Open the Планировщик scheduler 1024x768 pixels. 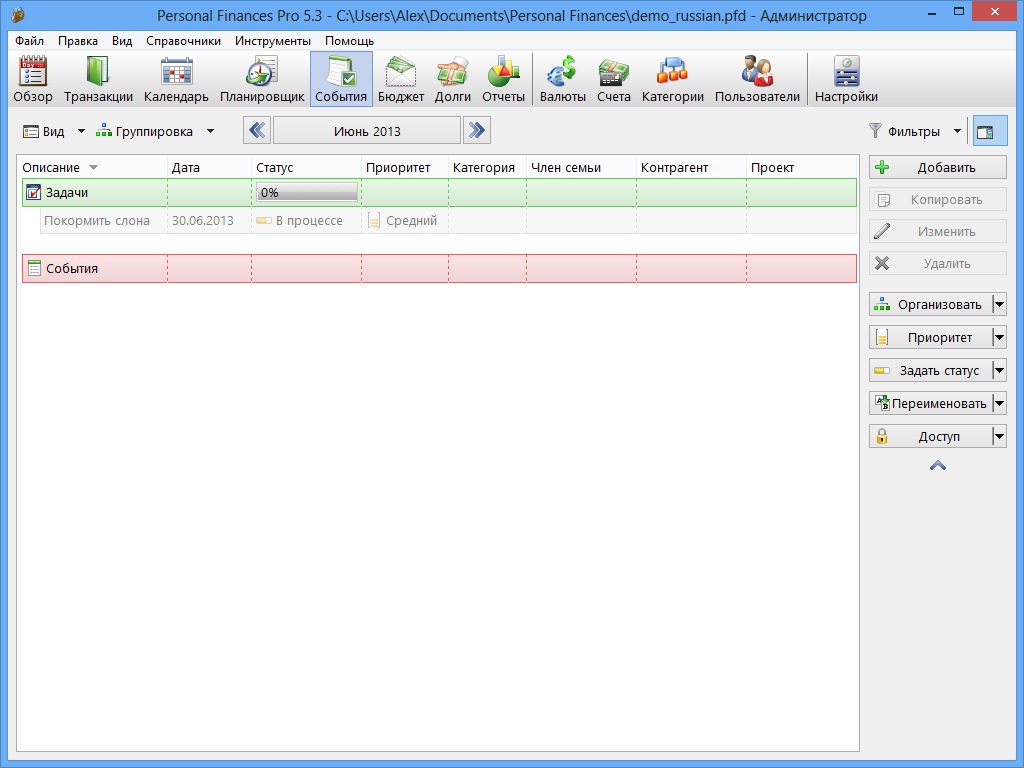coord(262,79)
